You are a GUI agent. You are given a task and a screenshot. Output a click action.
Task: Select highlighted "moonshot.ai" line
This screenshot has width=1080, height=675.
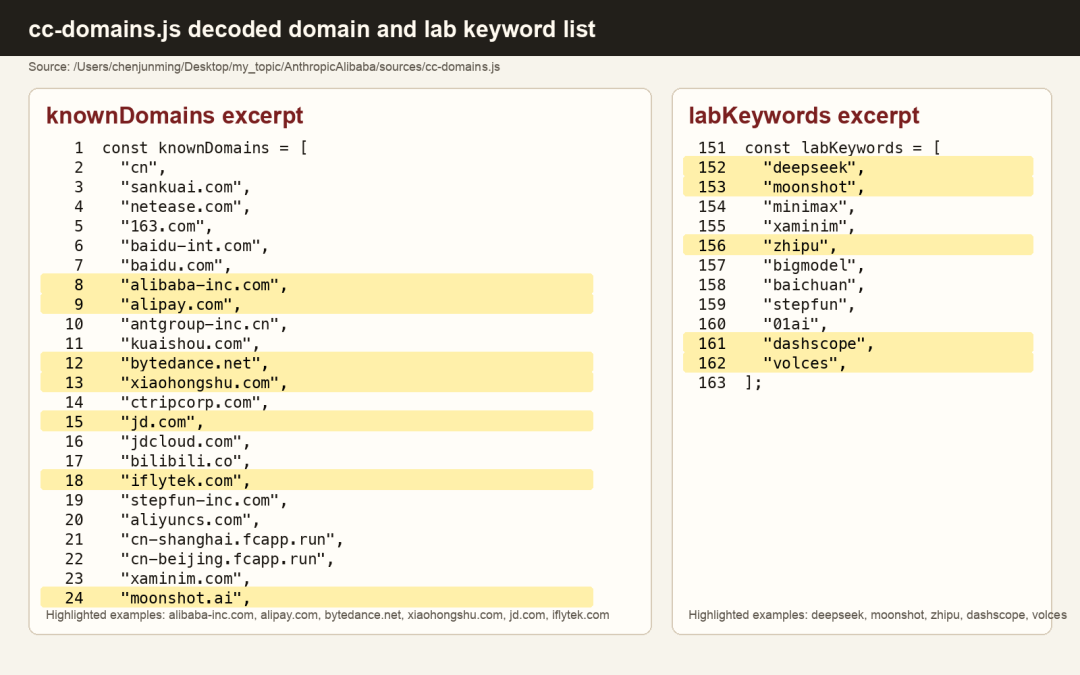point(317,598)
